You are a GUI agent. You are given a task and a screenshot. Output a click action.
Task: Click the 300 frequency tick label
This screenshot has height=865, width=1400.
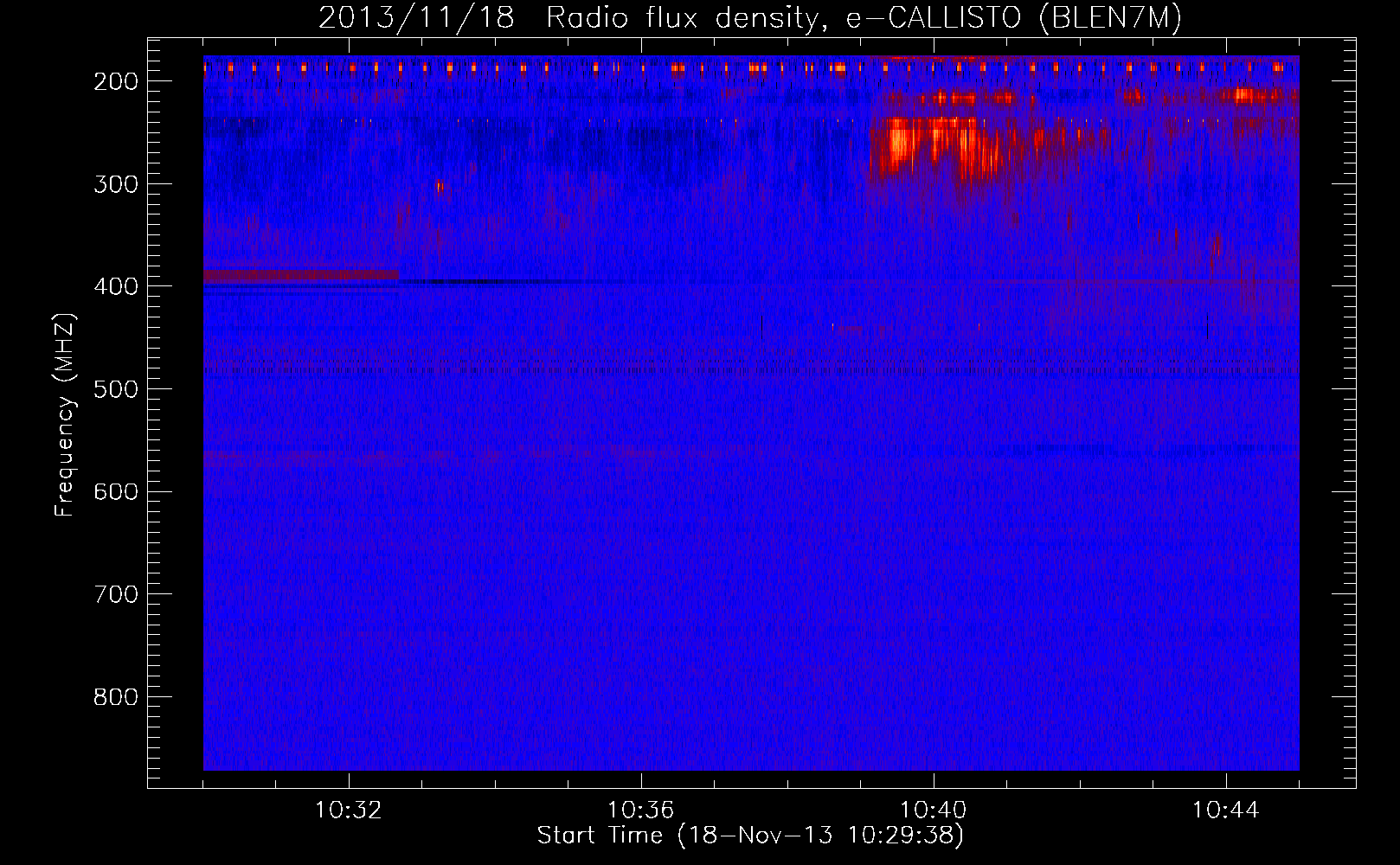[116, 184]
